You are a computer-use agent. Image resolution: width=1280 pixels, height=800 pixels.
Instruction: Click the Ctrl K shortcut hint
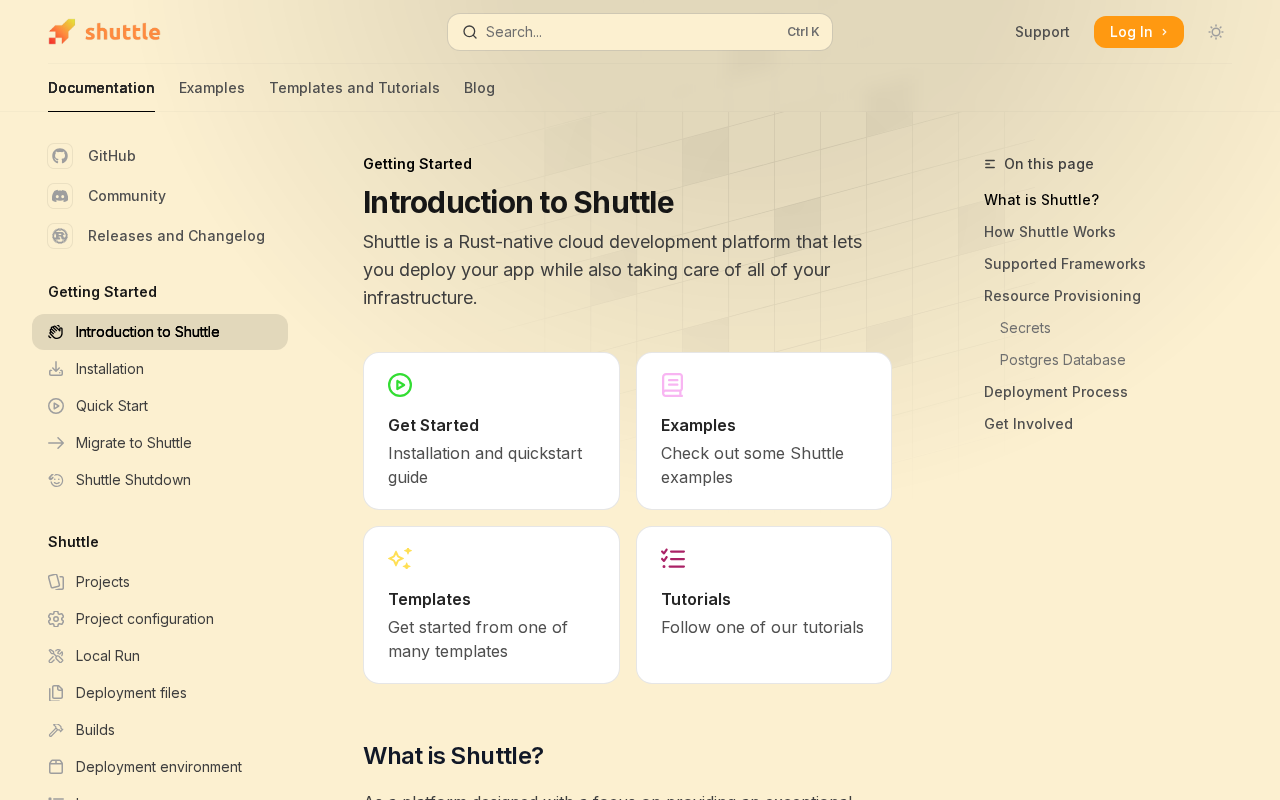click(x=803, y=32)
